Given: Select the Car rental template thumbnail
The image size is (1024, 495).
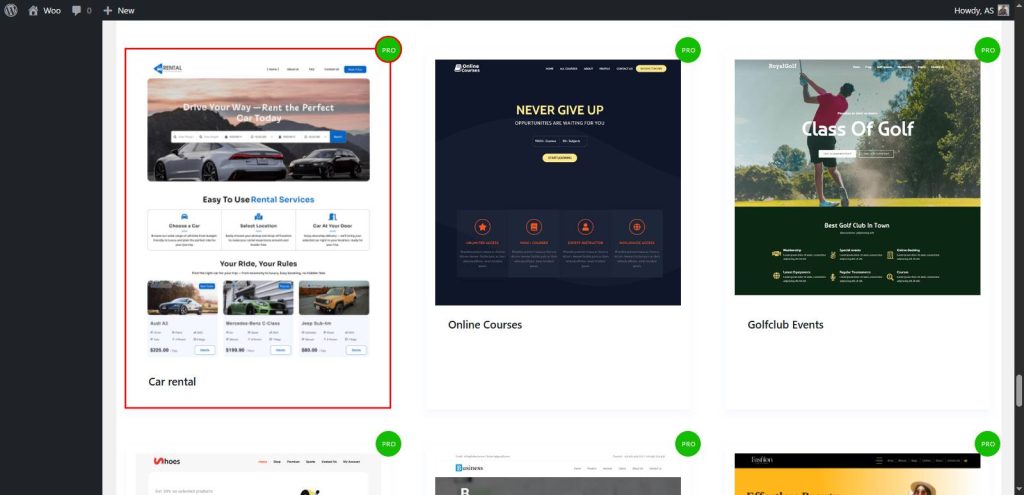Looking at the screenshot, I should pyautogui.click(x=259, y=208).
